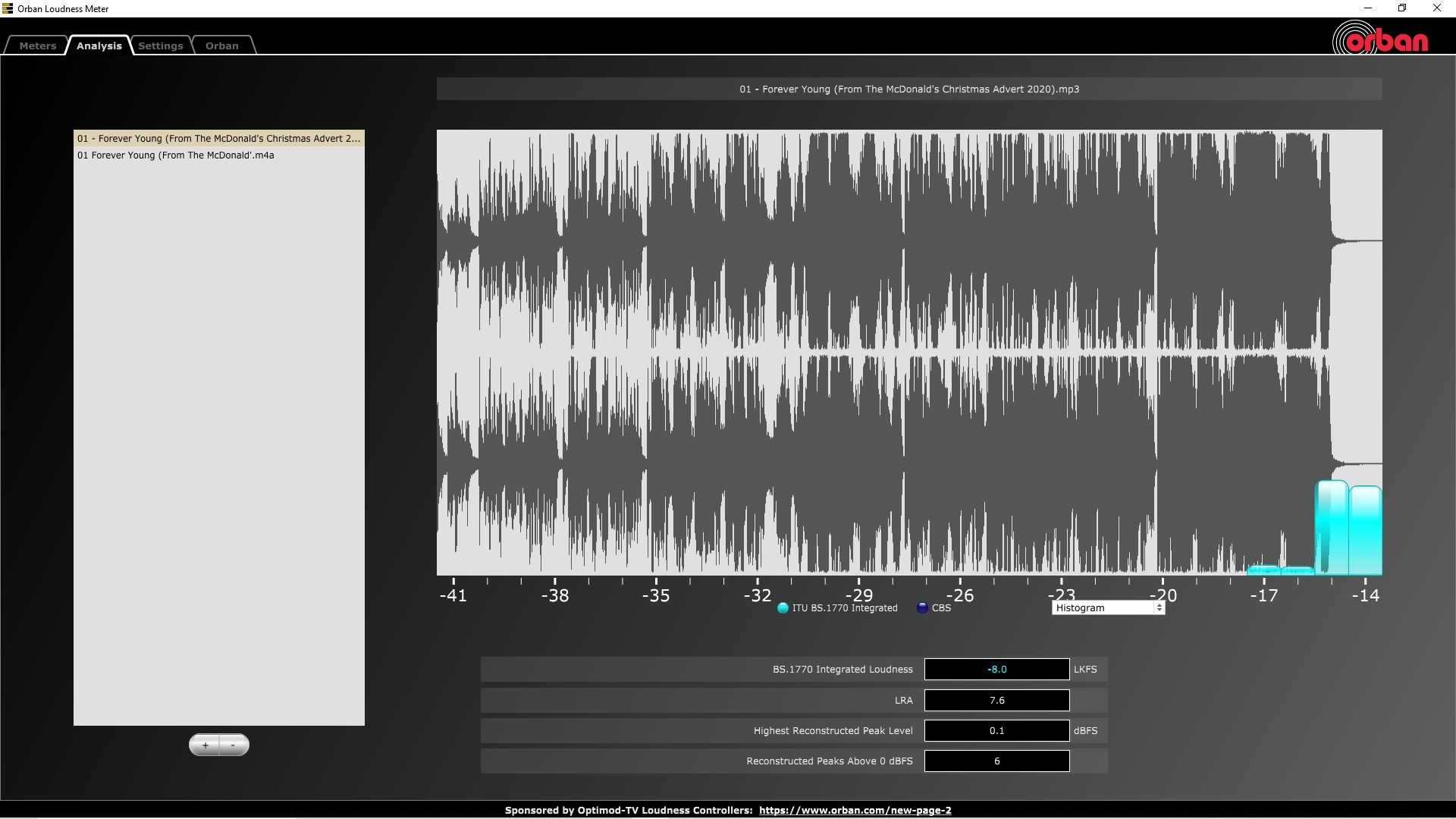
Task: Click the -35 axis label
Action: click(x=656, y=595)
